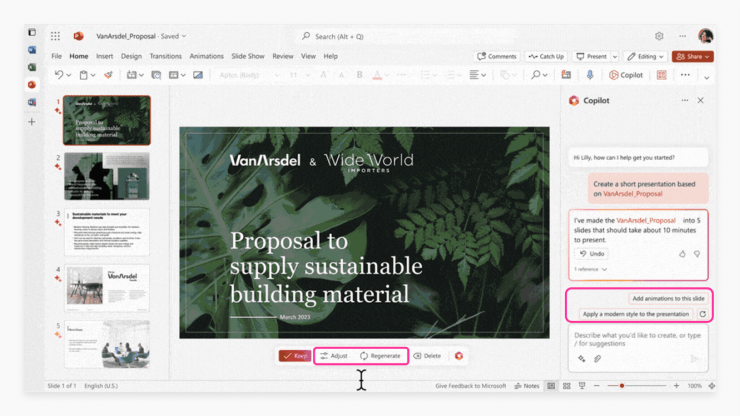Viewport: 740px width, 416px height.
Task: Click the zoom in plus button
Action: point(676,386)
